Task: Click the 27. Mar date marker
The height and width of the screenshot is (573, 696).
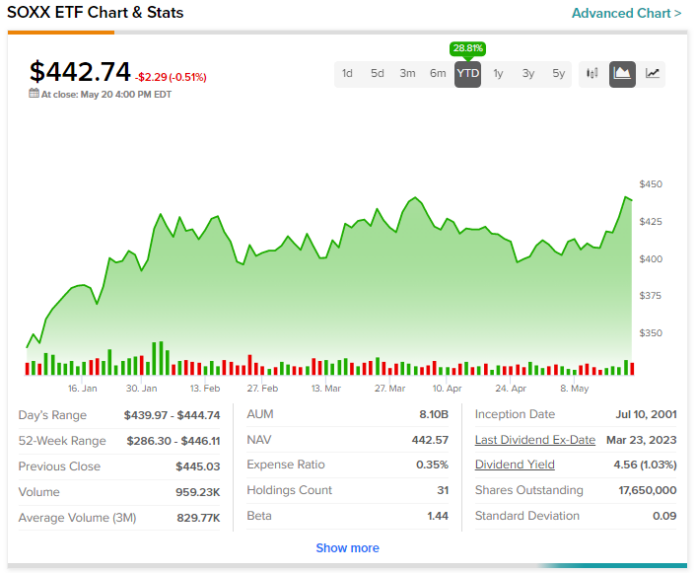Action: (x=389, y=388)
